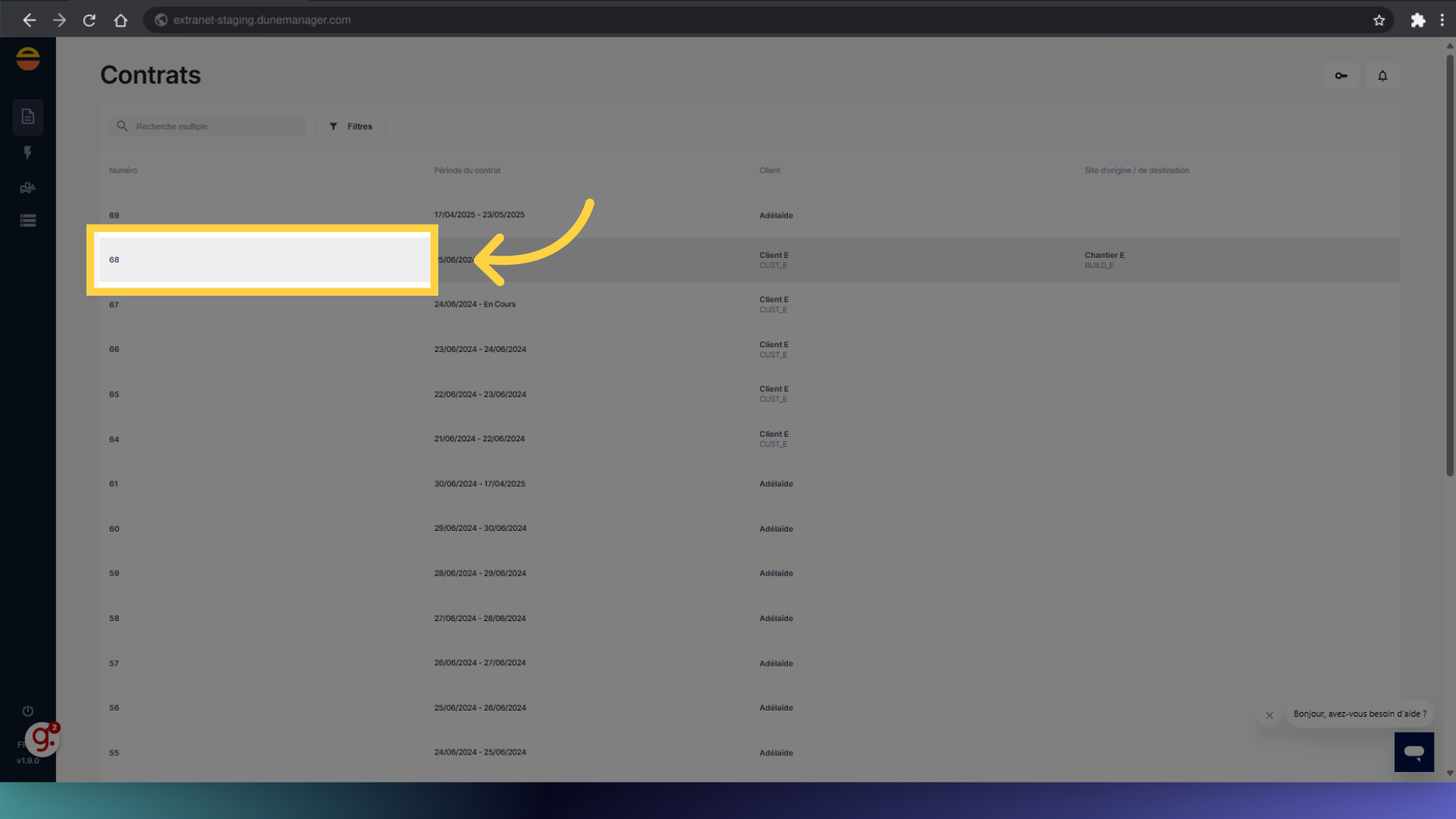Click the key icon button in header
This screenshot has width=1456, height=819.
tap(1341, 76)
